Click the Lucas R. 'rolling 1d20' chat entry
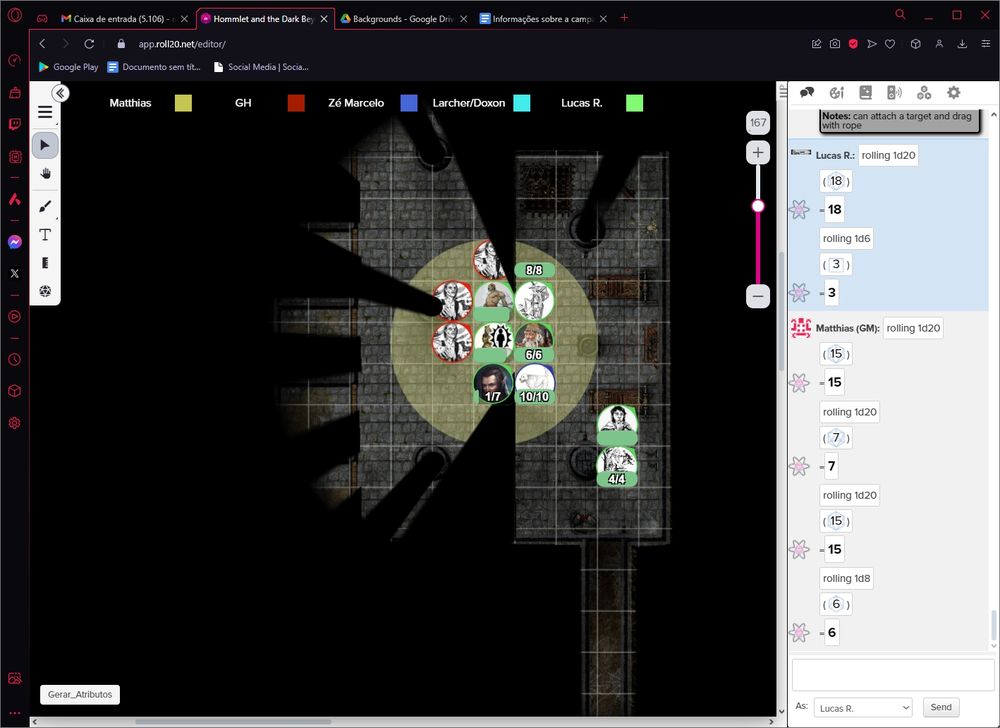The width and height of the screenshot is (1000, 728). pos(888,155)
